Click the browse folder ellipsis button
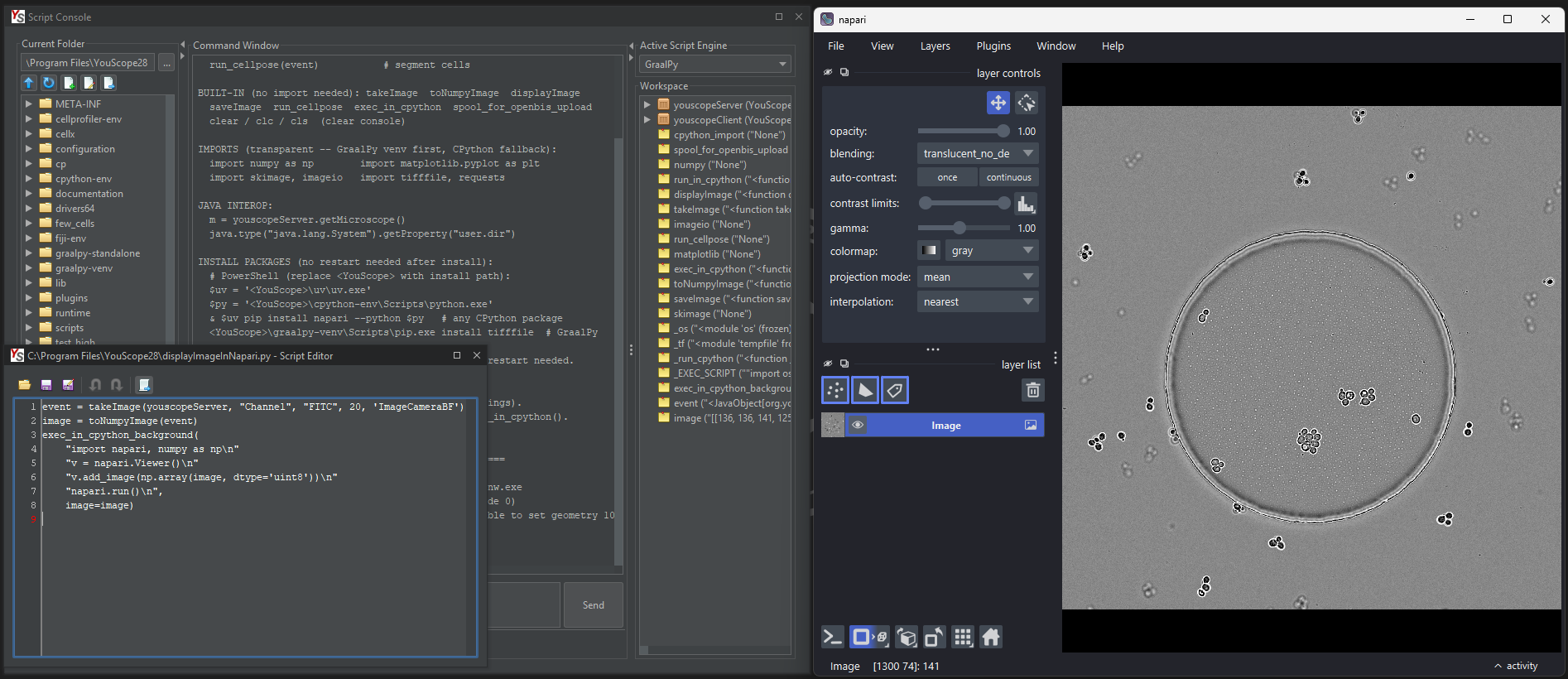Image resolution: width=1568 pixels, height=679 pixels. coord(166,63)
